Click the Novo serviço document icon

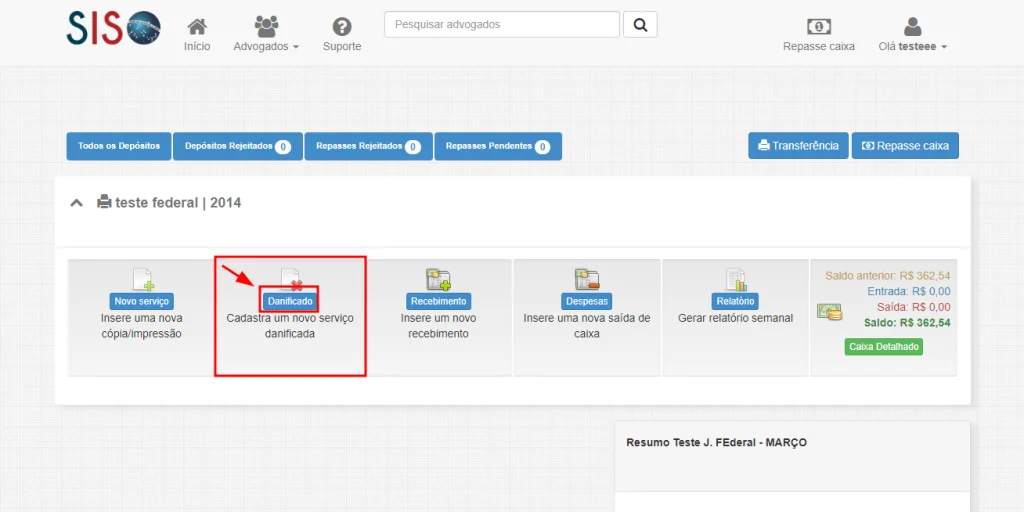point(143,279)
